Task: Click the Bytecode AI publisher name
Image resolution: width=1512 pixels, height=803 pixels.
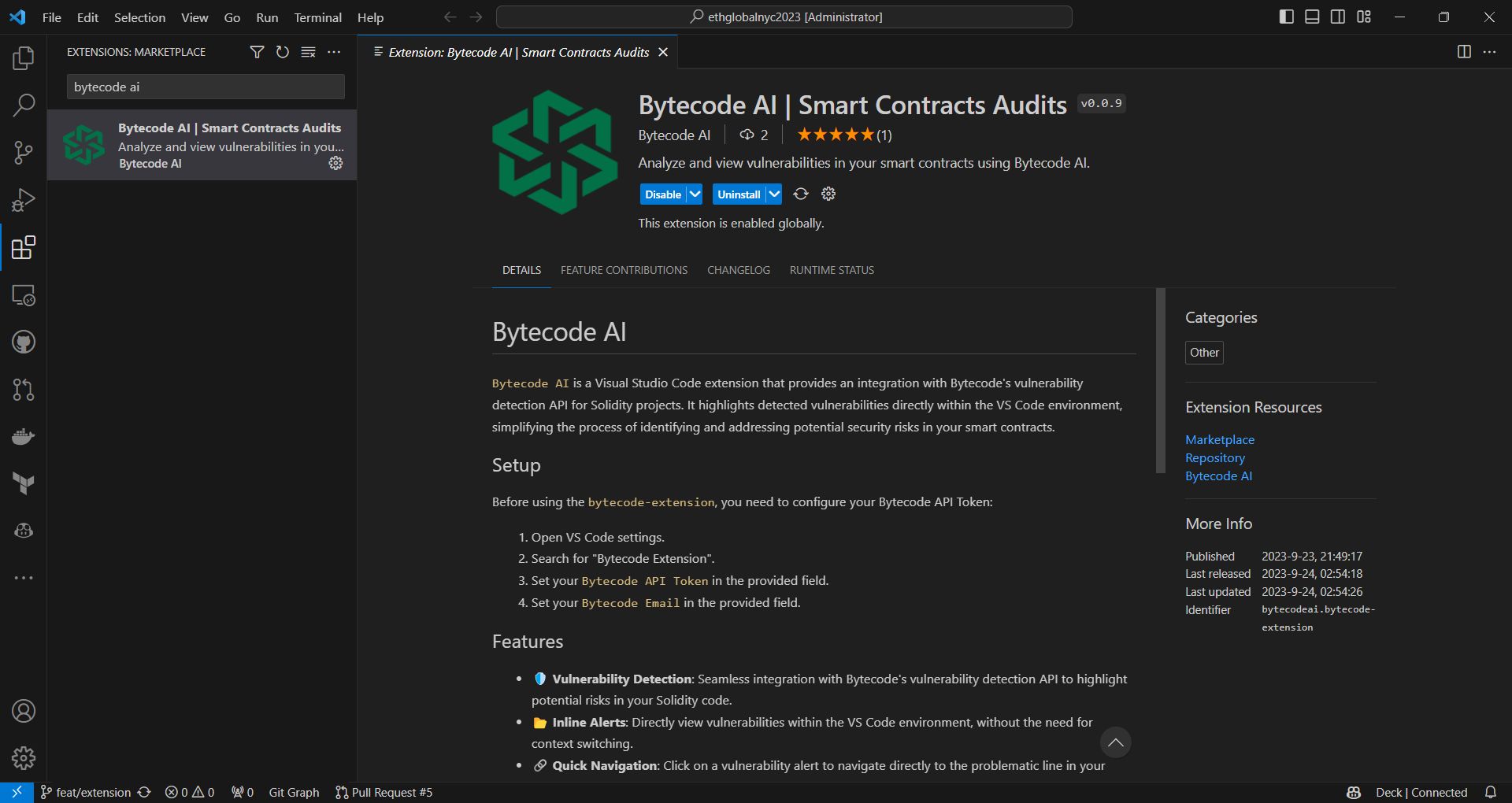Action: [x=674, y=135]
